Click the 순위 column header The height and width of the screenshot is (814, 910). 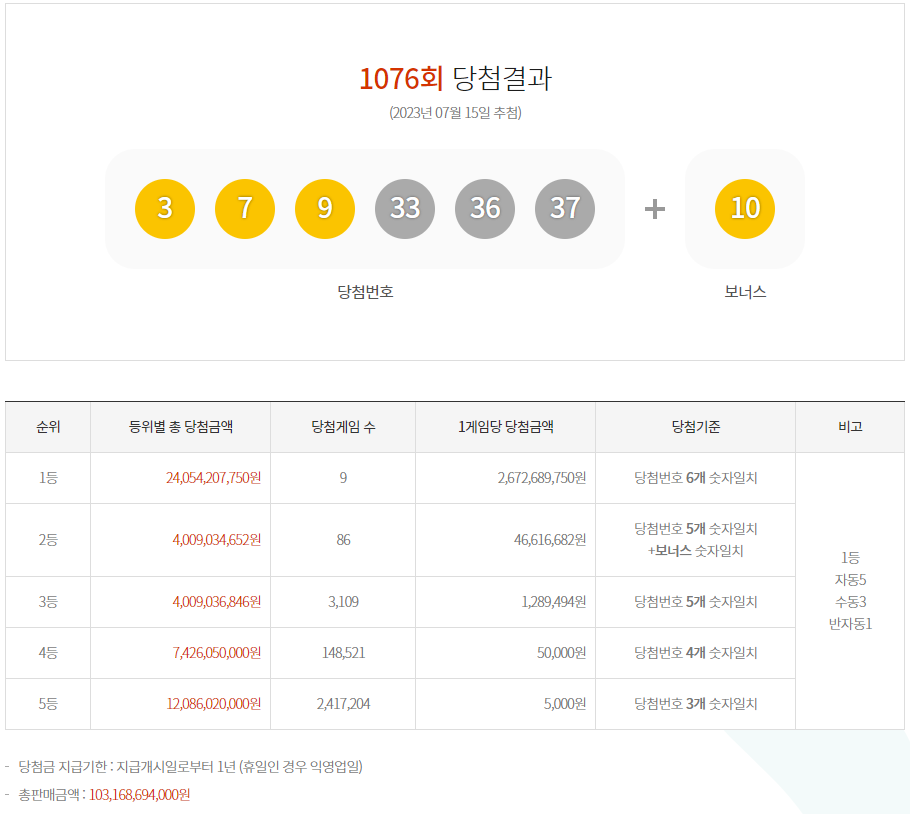tap(48, 427)
